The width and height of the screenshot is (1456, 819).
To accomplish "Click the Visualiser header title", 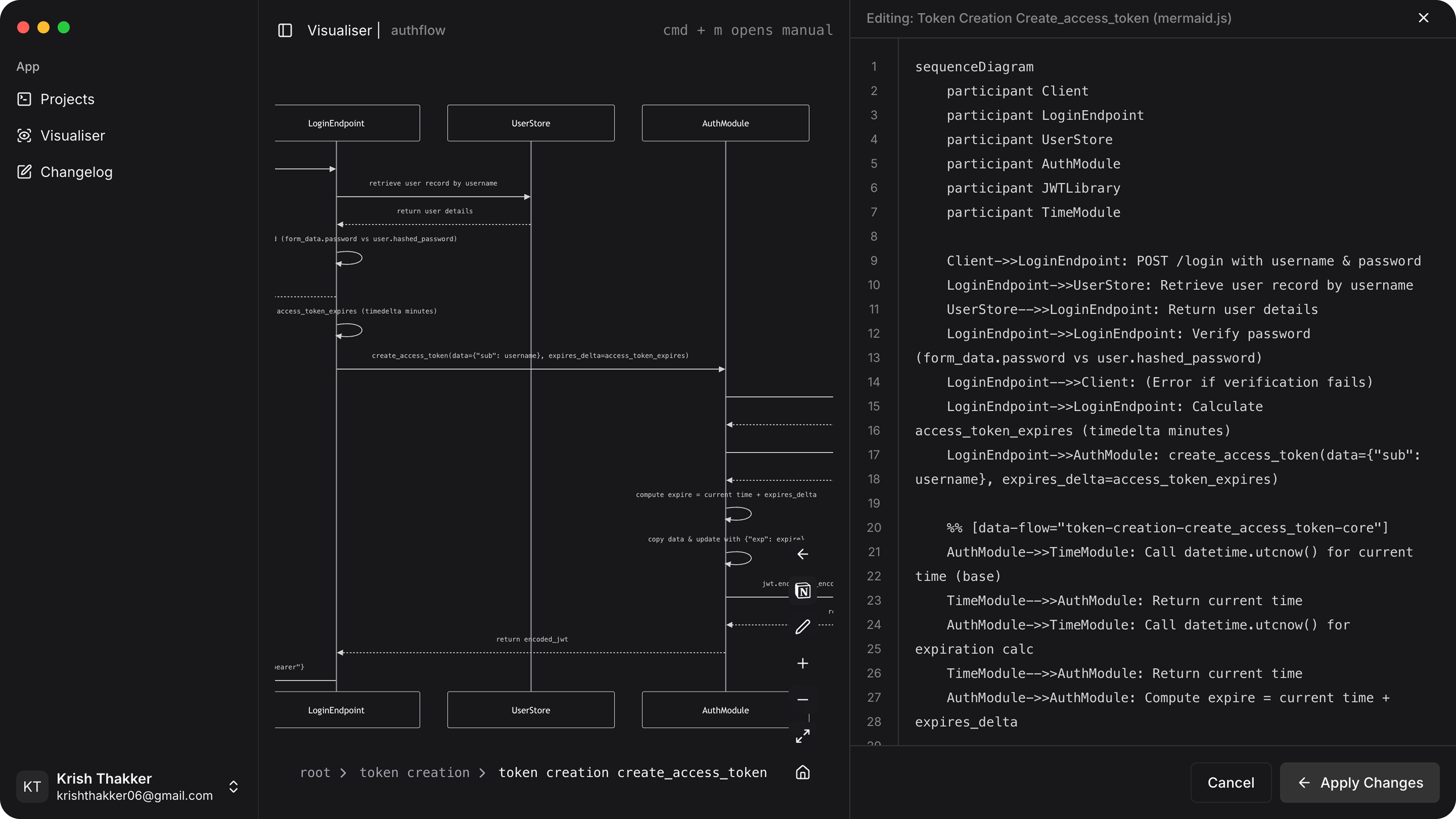I will pyautogui.click(x=339, y=30).
